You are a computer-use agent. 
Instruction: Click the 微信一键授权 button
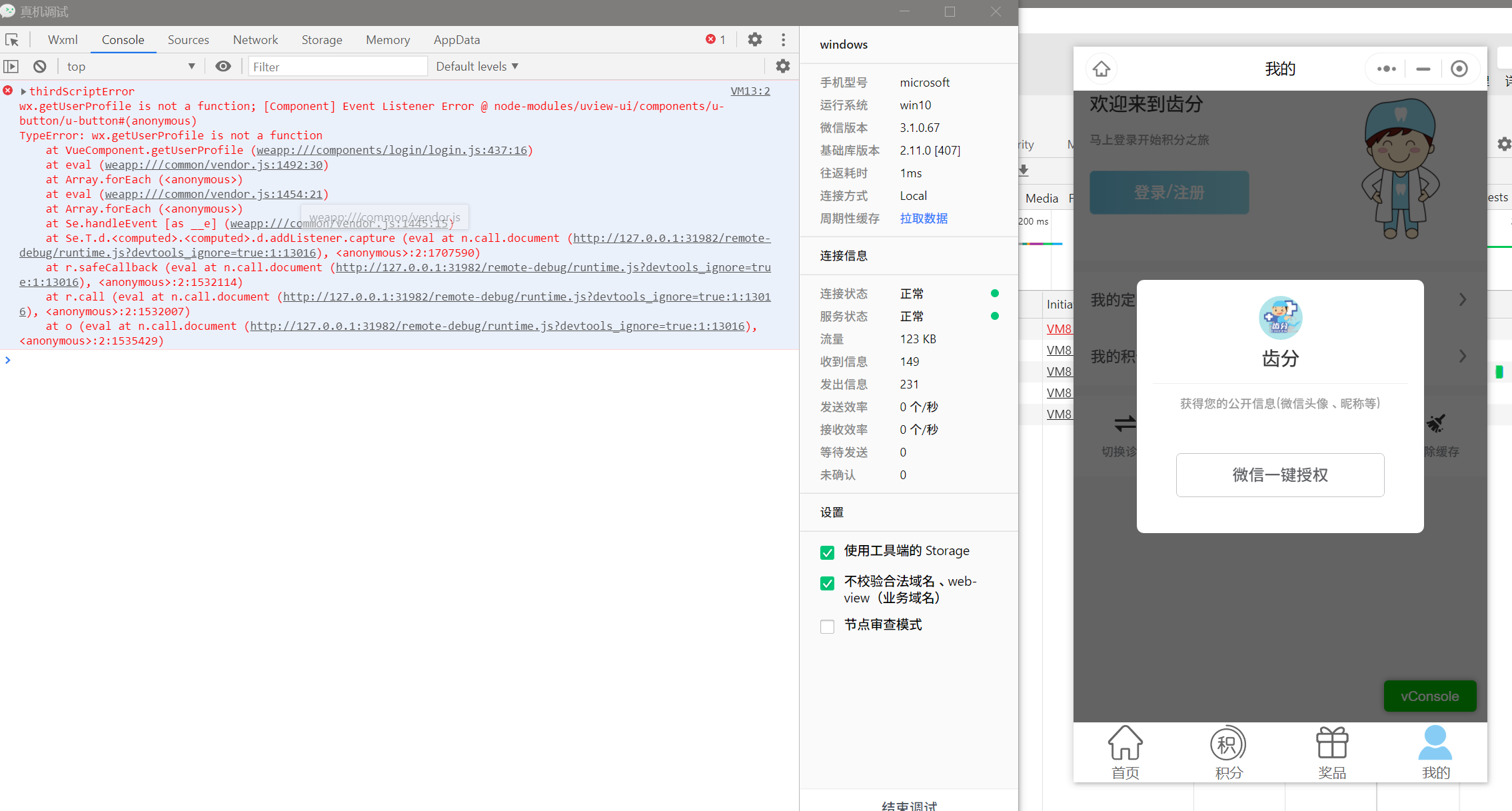tap(1279, 474)
